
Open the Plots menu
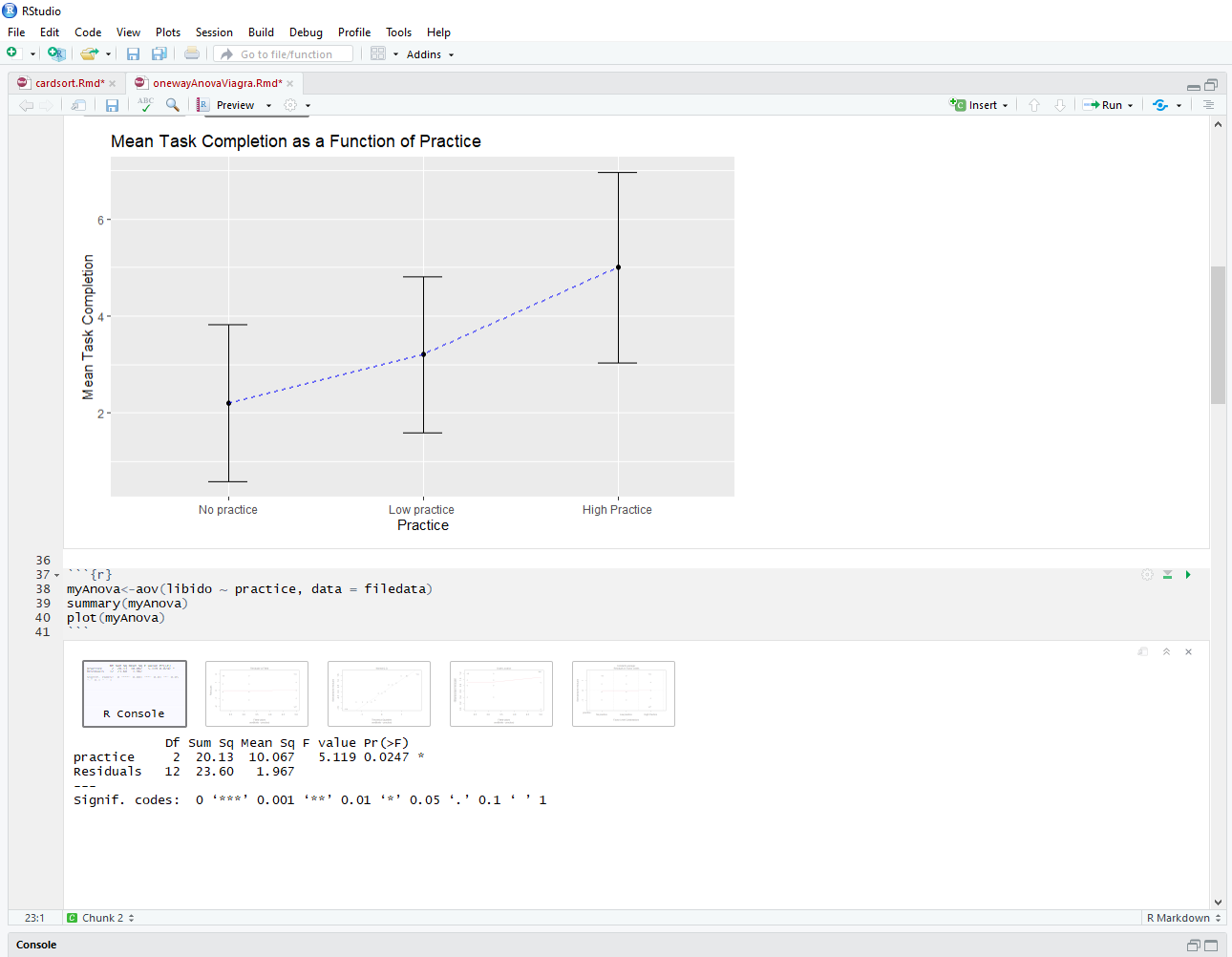pos(168,32)
